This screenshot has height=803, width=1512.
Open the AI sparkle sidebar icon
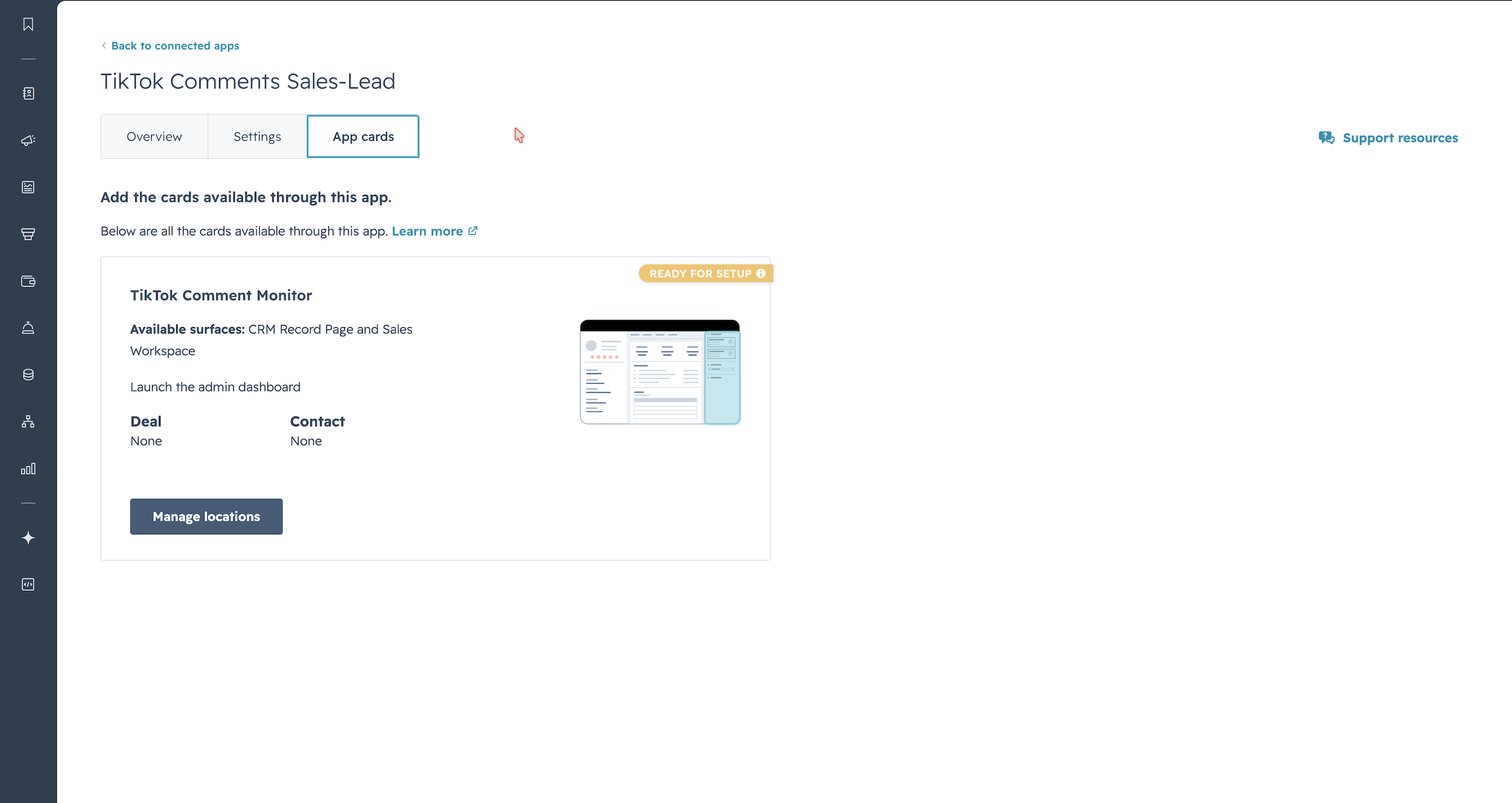coord(28,538)
